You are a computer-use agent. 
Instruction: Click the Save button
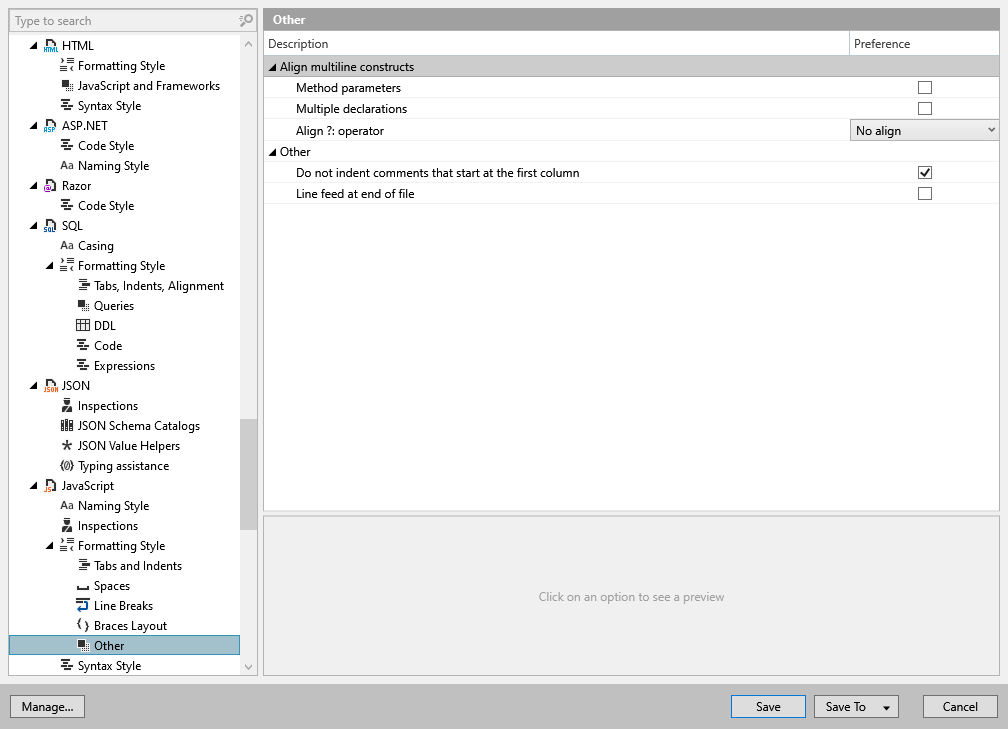pyautogui.click(x=768, y=707)
